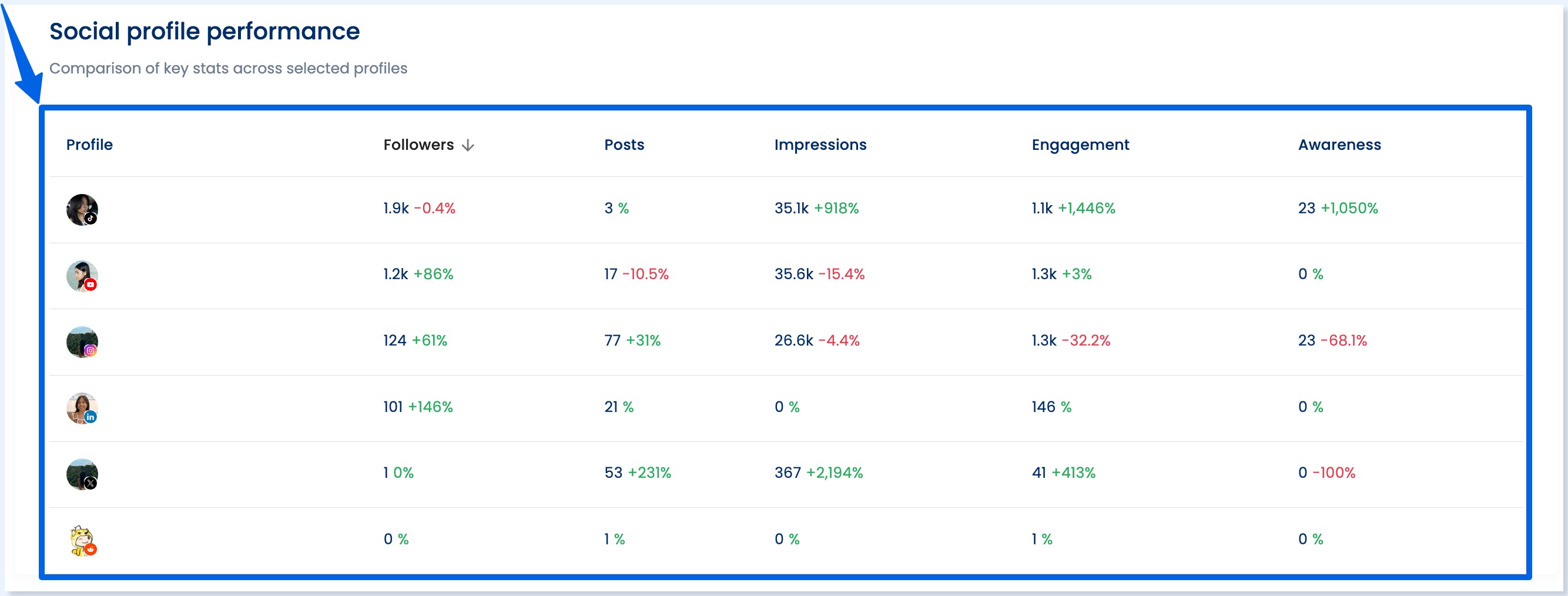
Task: Click the Engagement column header
Action: coord(1080,145)
